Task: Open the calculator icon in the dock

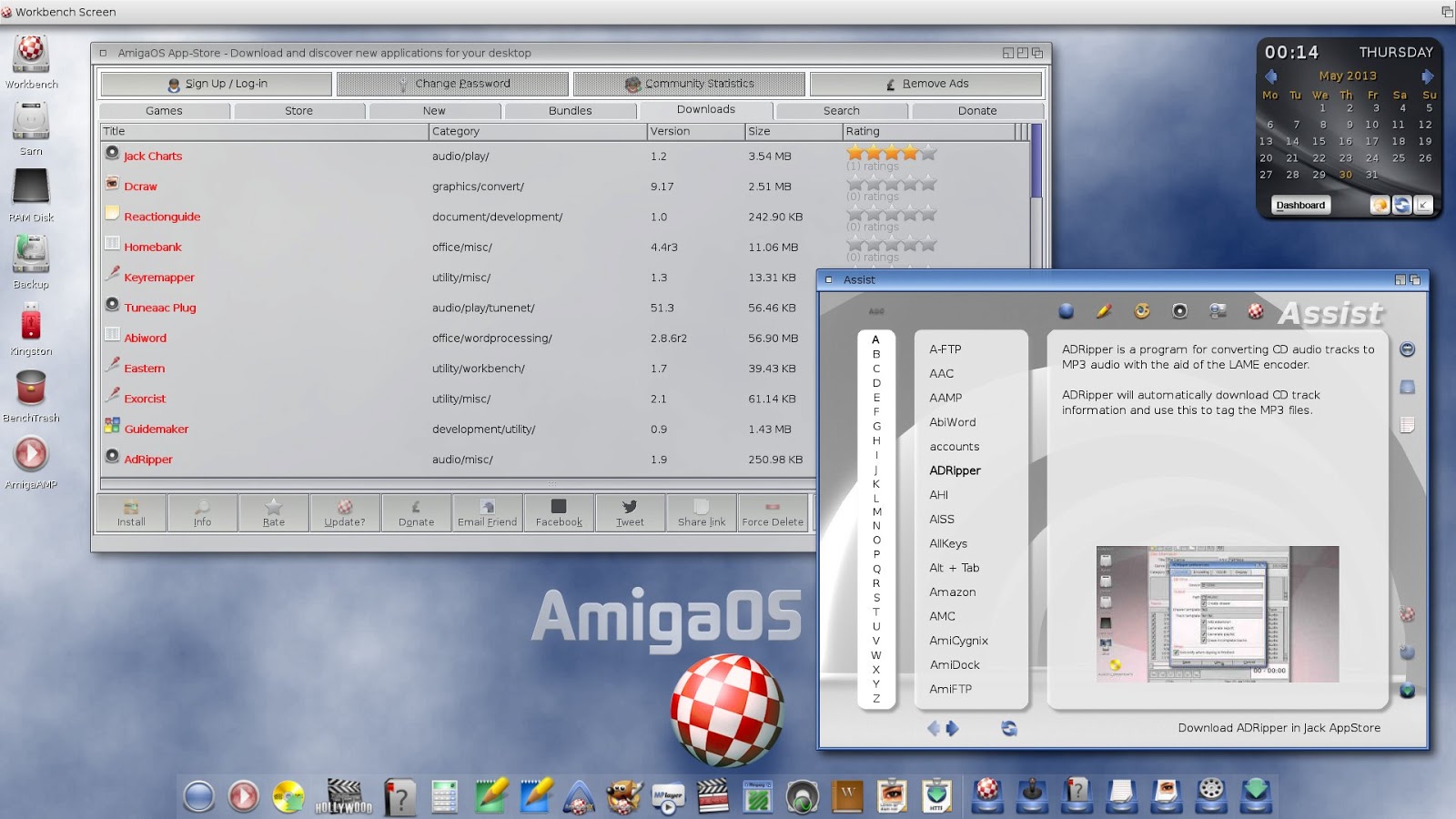Action: click(444, 797)
